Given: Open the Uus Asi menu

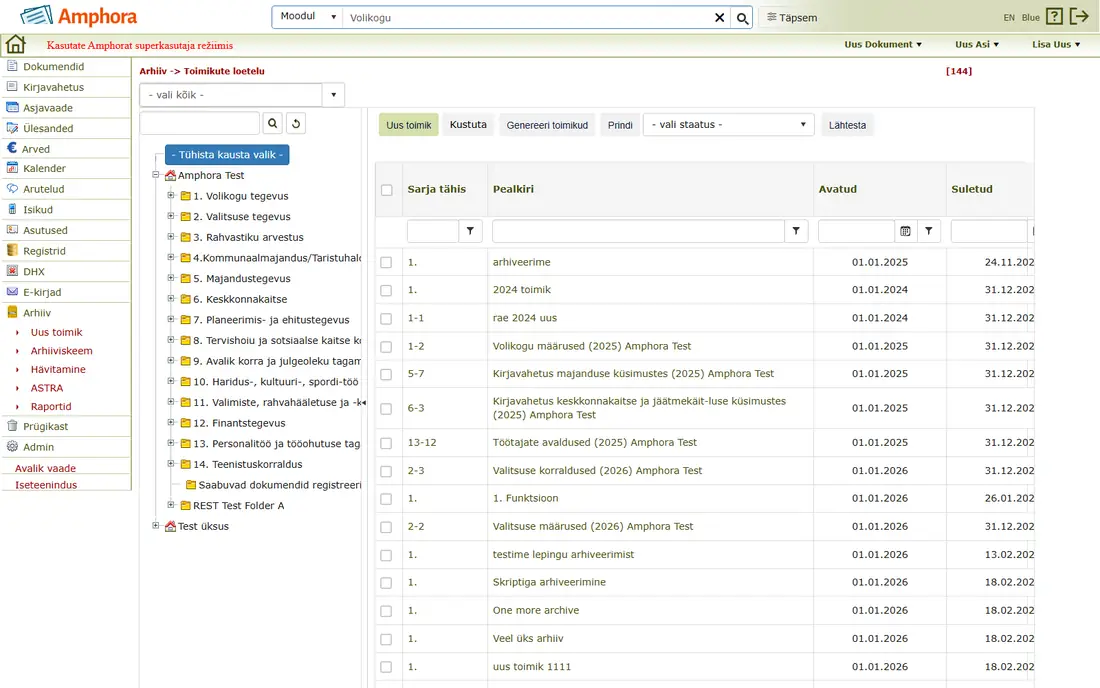Looking at the screenshot, I should click(977, 44).
